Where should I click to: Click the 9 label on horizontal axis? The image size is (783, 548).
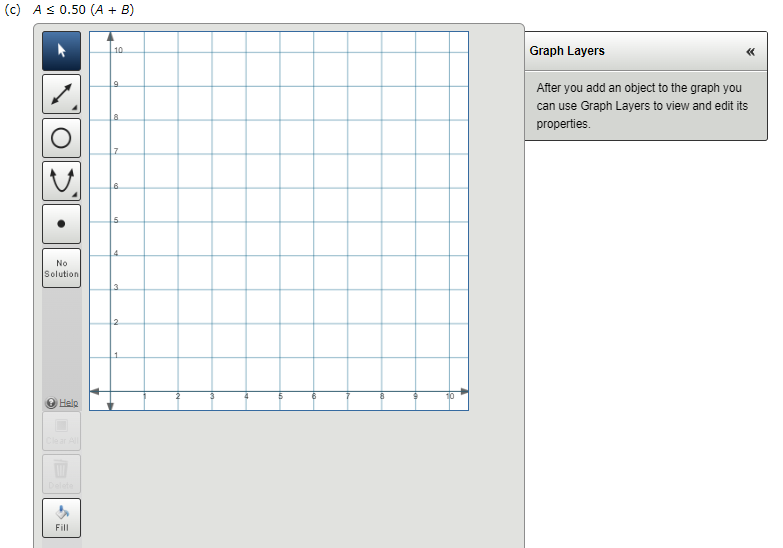click(415, 396)
